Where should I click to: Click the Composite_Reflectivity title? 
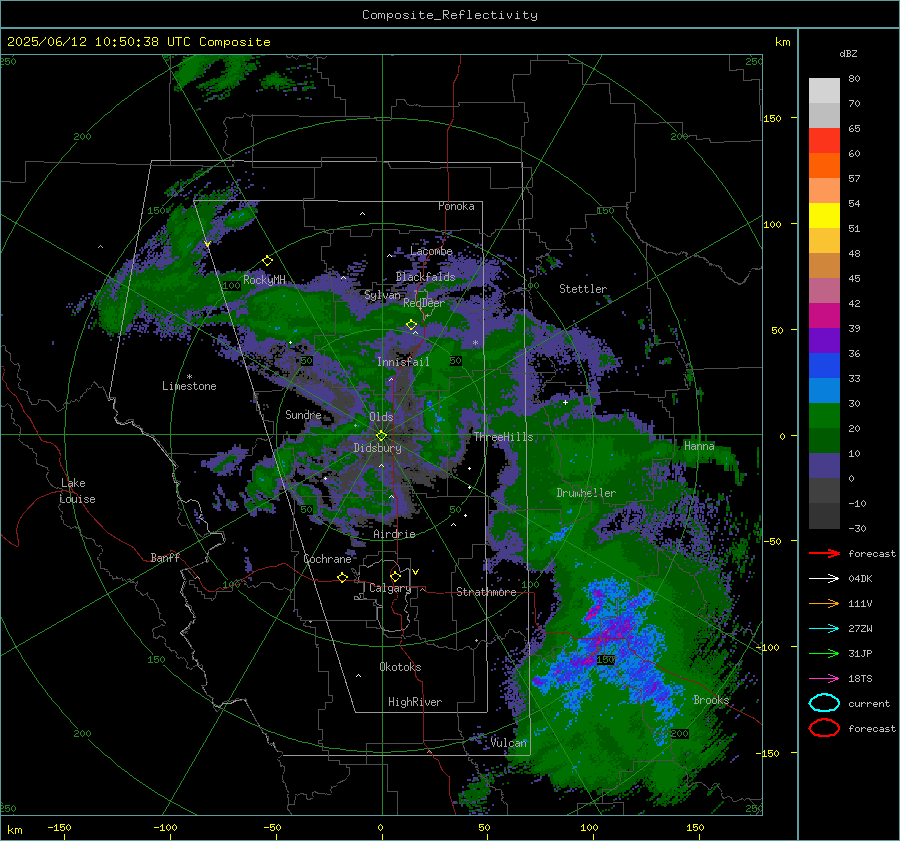click(x=450, y=15)
